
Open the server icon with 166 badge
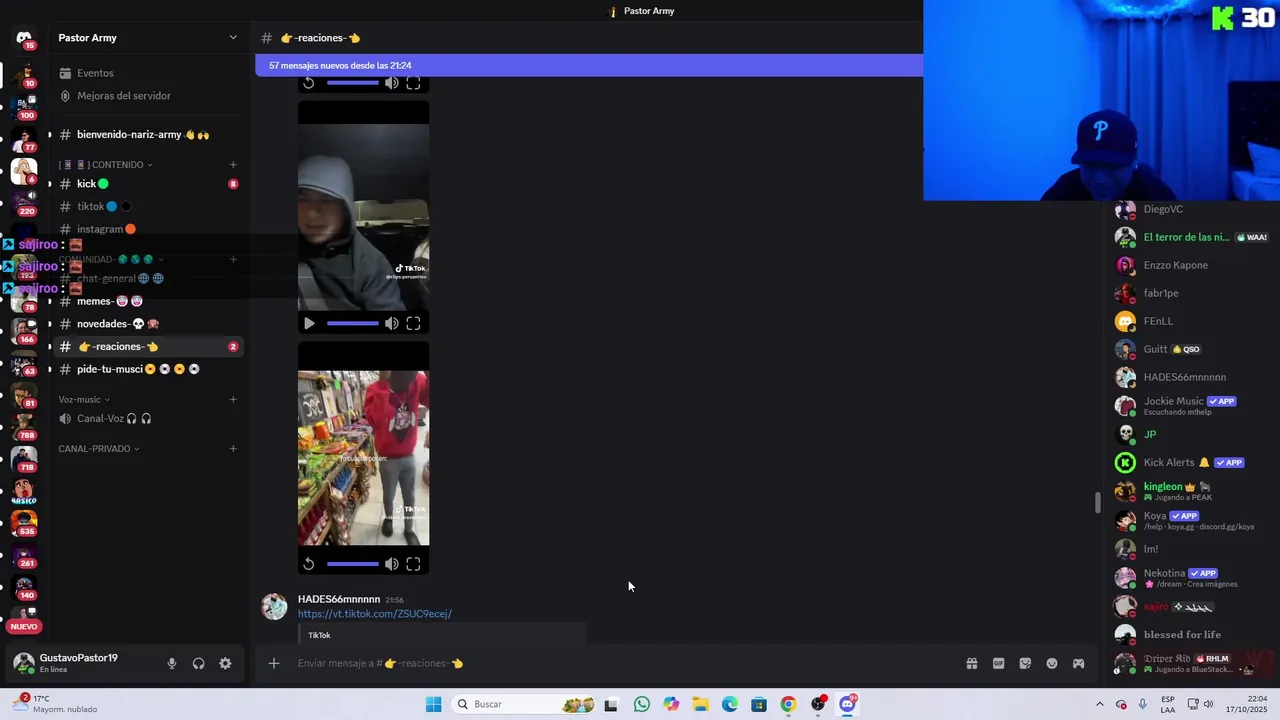pos(24,331)
